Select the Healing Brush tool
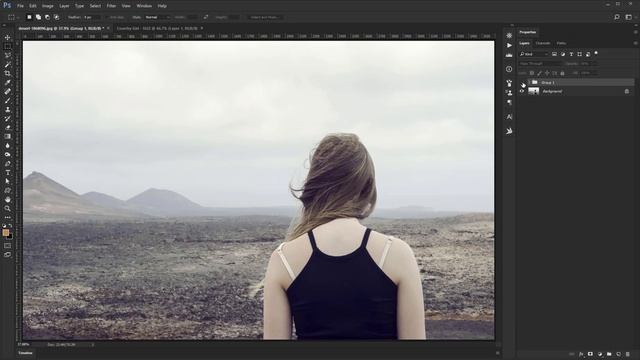Image resolution: width=640 pixels, height=360 pixels. coord(7,91)
